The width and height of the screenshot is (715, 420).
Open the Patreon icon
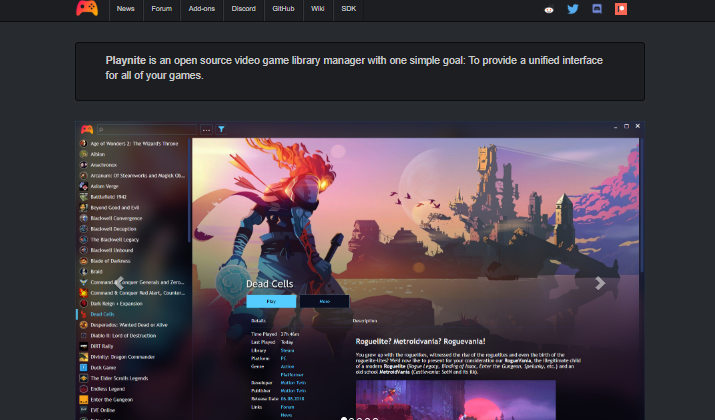coord(621,9)
